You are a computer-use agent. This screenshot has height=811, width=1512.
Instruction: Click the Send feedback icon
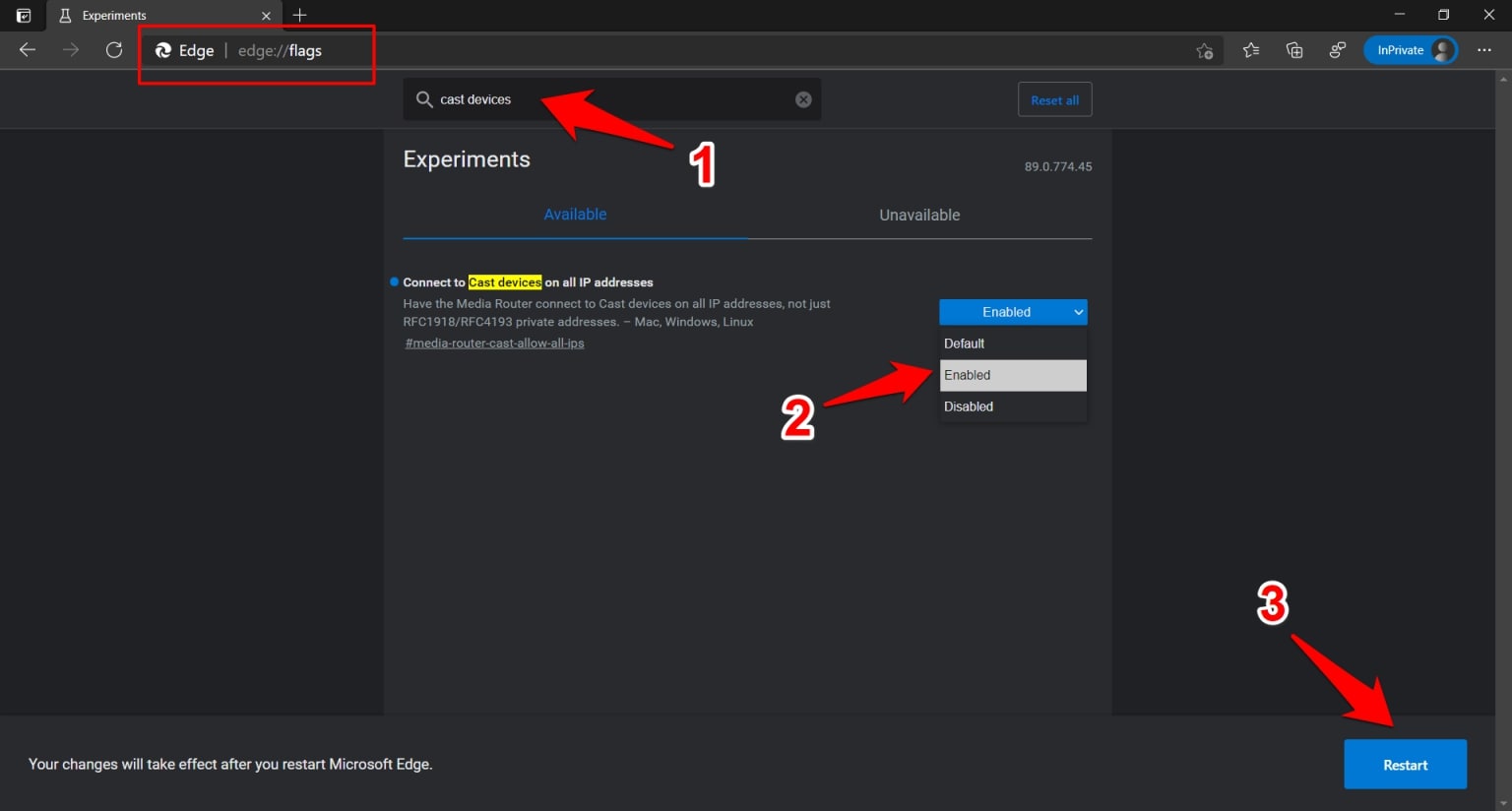(1337, 50)
